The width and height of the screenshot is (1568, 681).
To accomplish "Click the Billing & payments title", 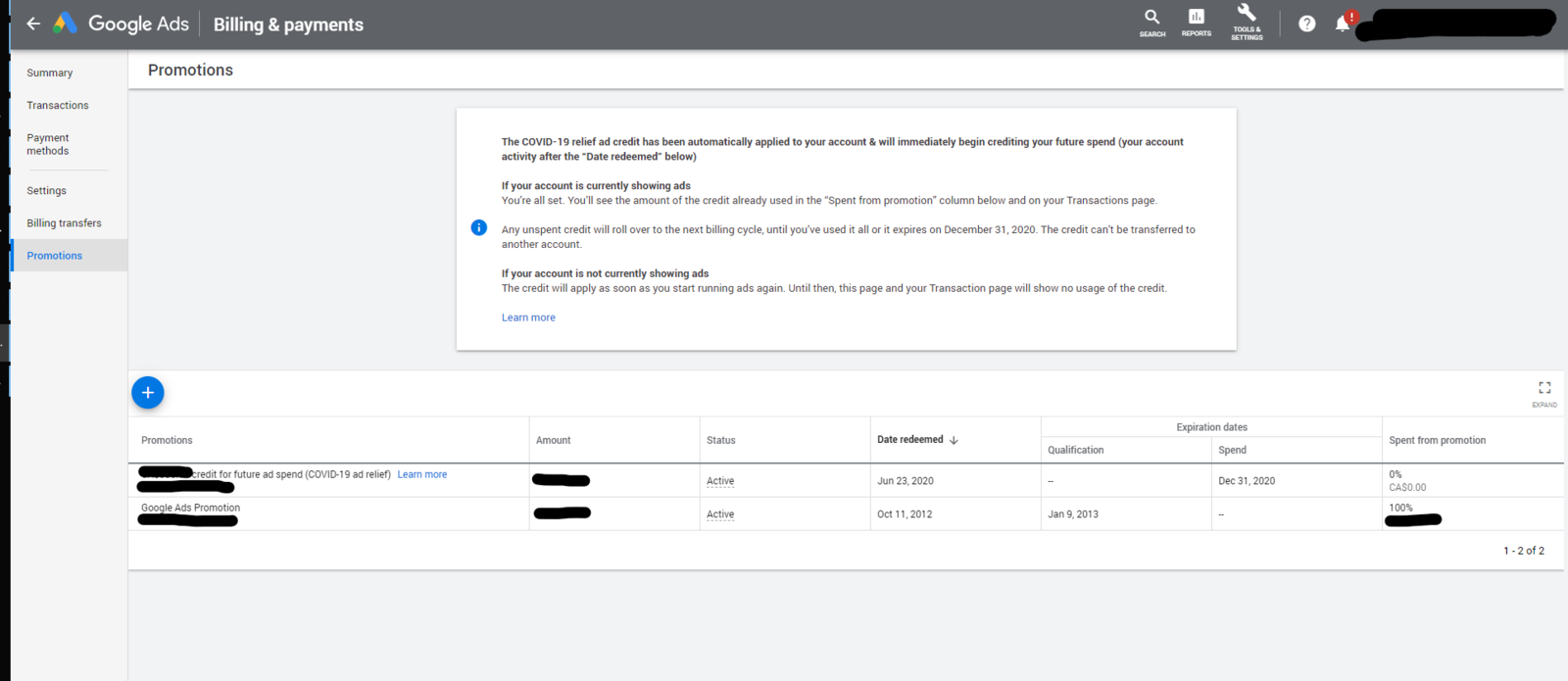I will 288,24.
